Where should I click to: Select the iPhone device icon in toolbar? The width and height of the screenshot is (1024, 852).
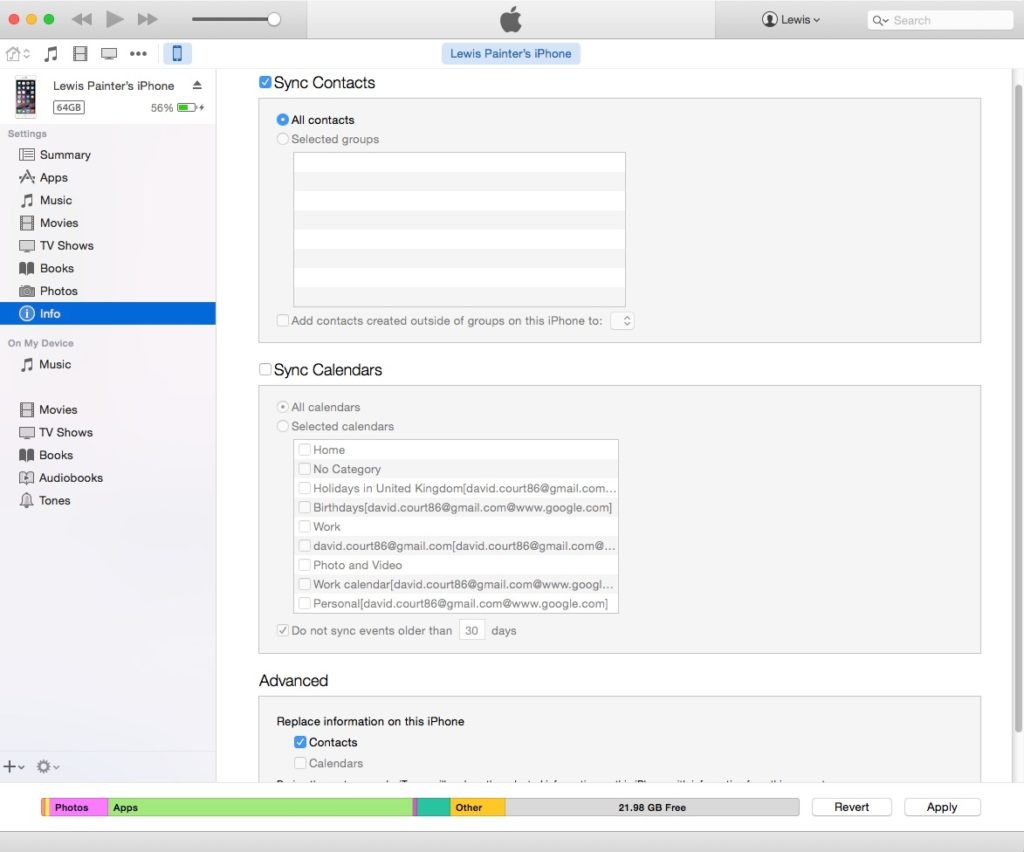[x=177, y=54]
